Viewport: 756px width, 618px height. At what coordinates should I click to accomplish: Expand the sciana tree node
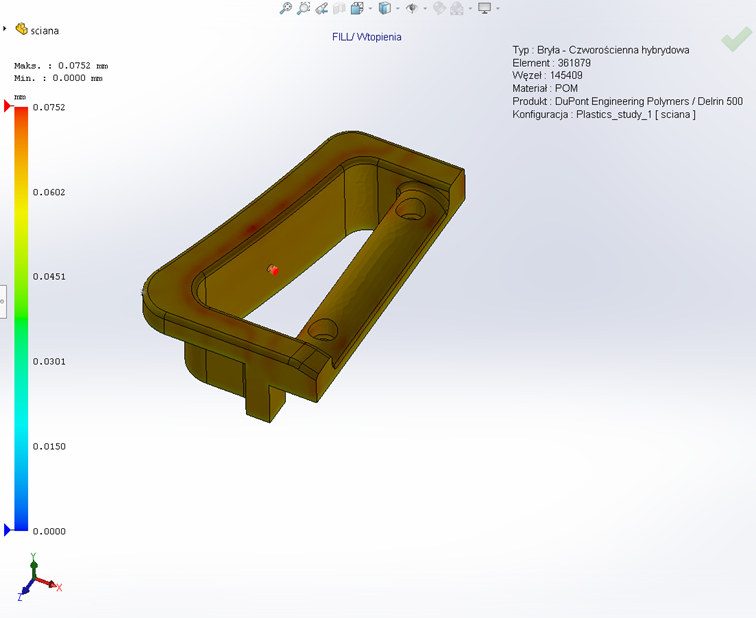tap(5, 29)
